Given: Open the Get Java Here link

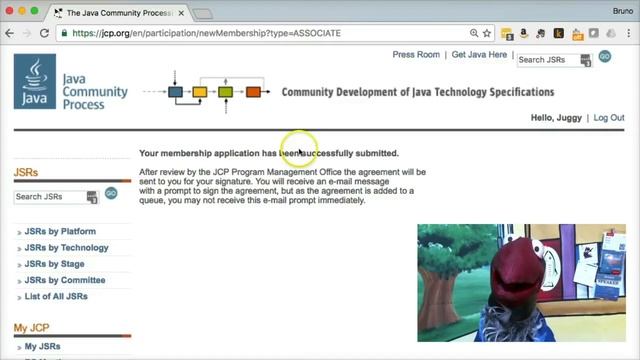Looking at the screenshot, I should tap(479, 55).
